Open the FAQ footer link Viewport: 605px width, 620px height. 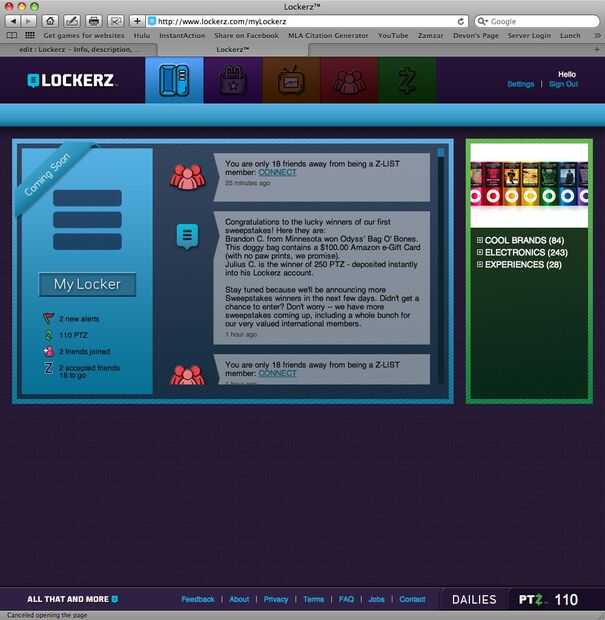click(346, 599)
